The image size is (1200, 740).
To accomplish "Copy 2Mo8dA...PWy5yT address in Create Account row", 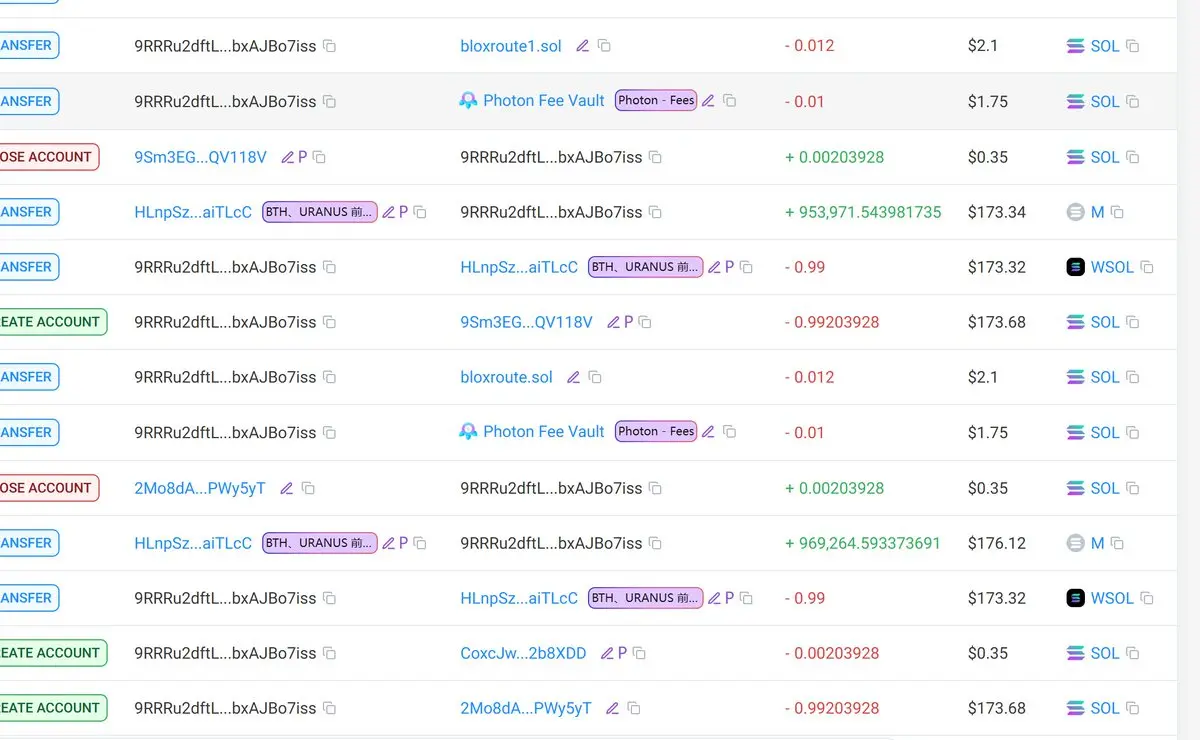I will pyautogui.click(x=633, y=708).
